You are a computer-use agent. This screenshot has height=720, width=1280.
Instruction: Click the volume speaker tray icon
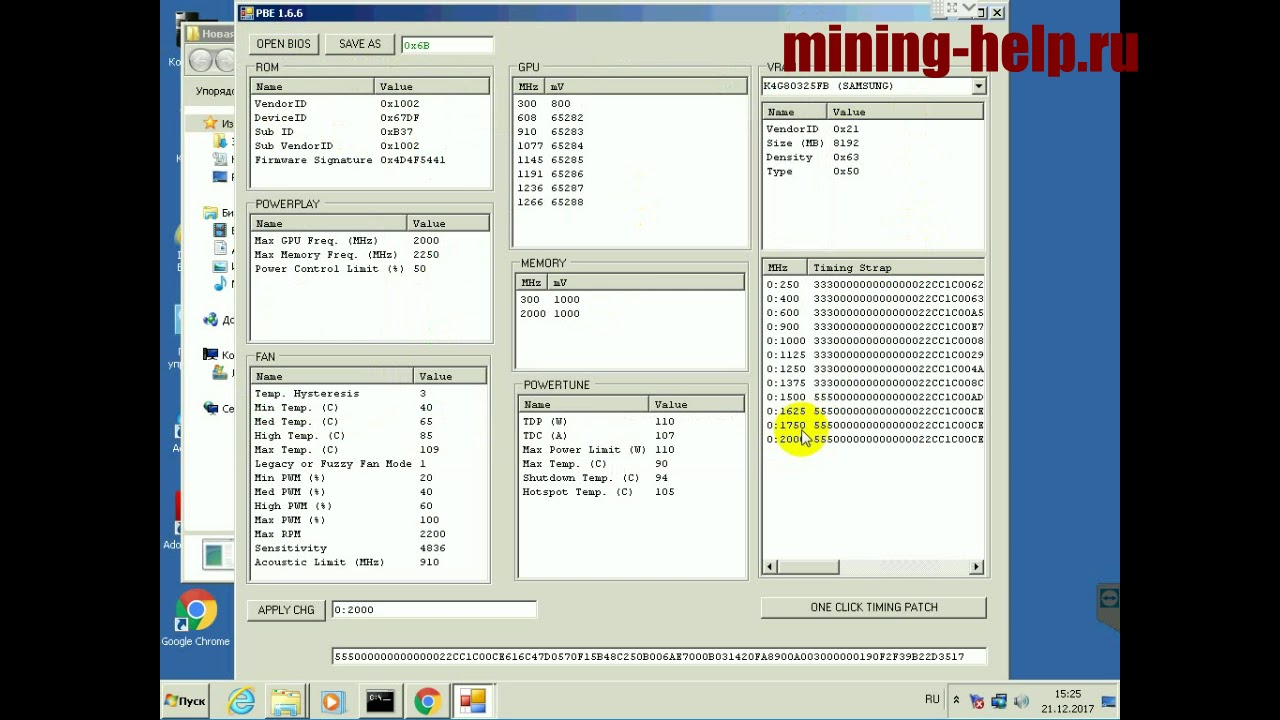pyautogui.click(x=1021, y=701)
